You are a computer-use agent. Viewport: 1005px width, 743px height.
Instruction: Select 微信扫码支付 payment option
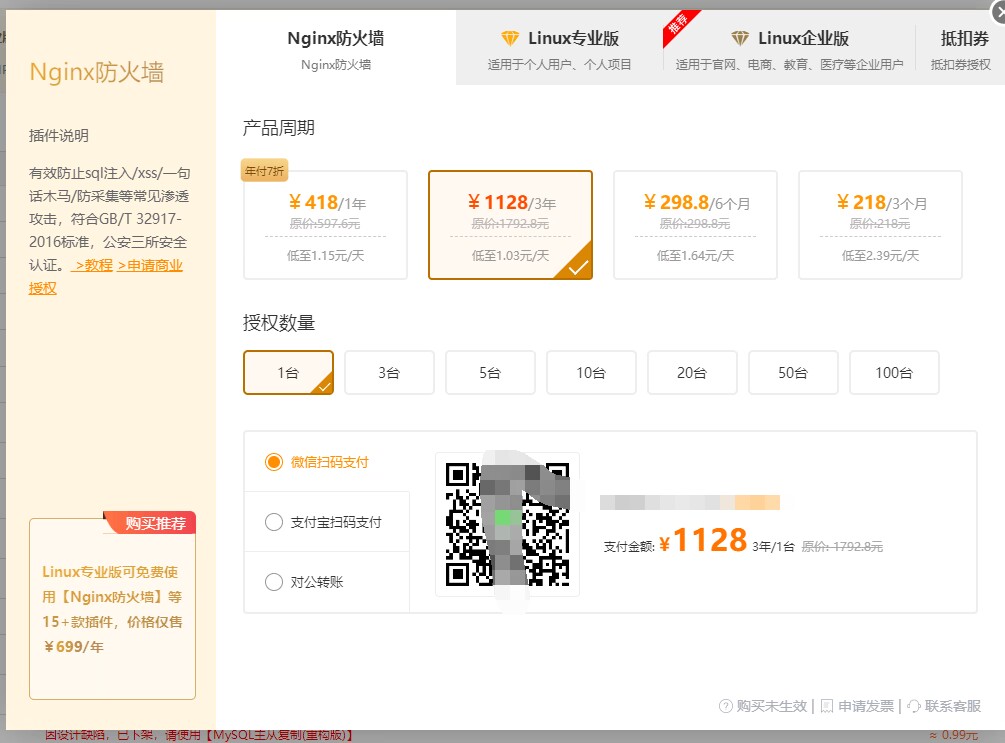pyautogui.click(x=274, y=462)
